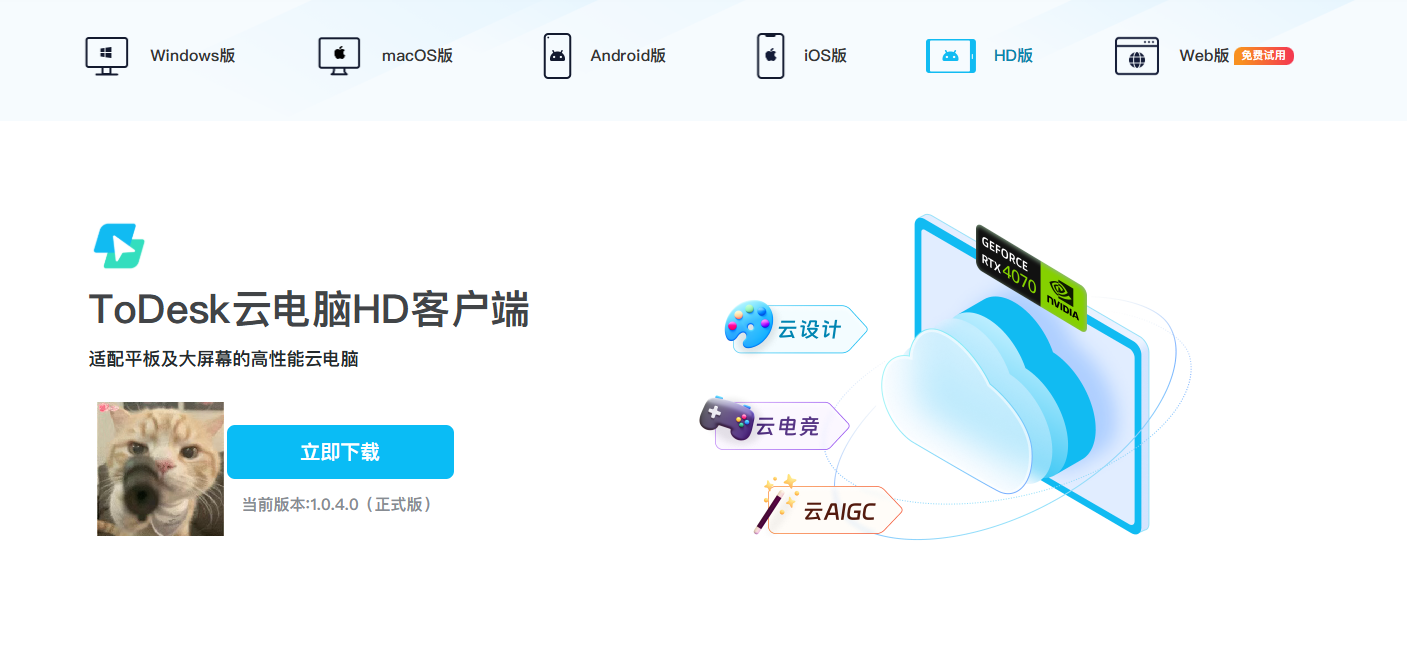The image size is (1407, 651).
Task: Click the magic wand icon
Action: pos(775,503)
